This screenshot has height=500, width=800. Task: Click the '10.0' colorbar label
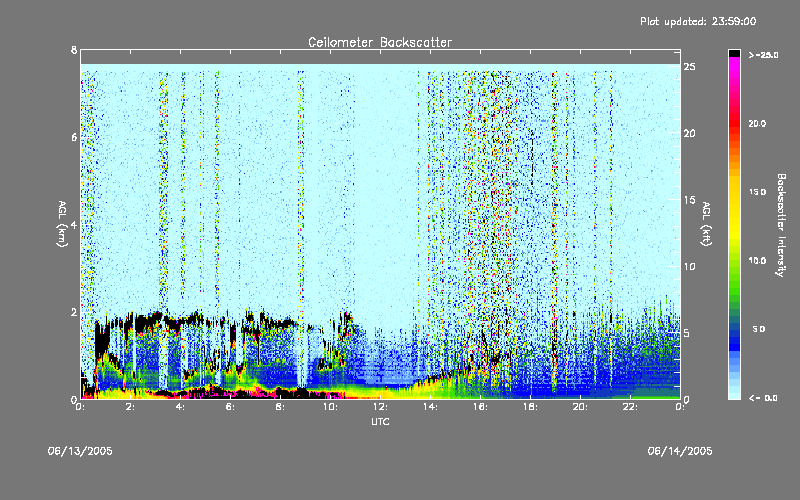coord(757,261)
